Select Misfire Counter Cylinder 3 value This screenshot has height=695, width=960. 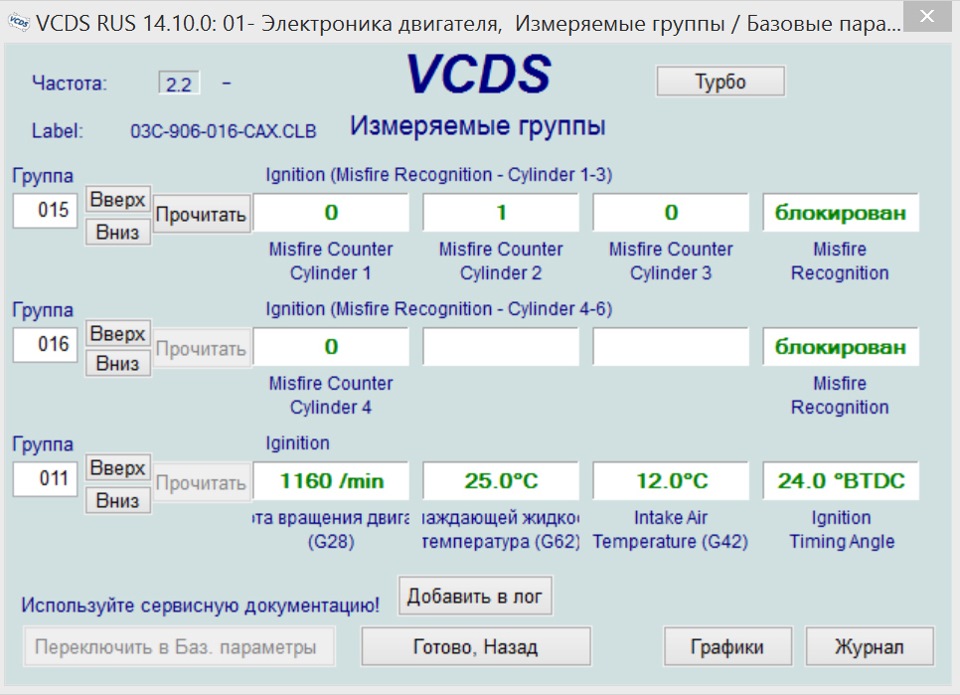(x=671, y=212)
